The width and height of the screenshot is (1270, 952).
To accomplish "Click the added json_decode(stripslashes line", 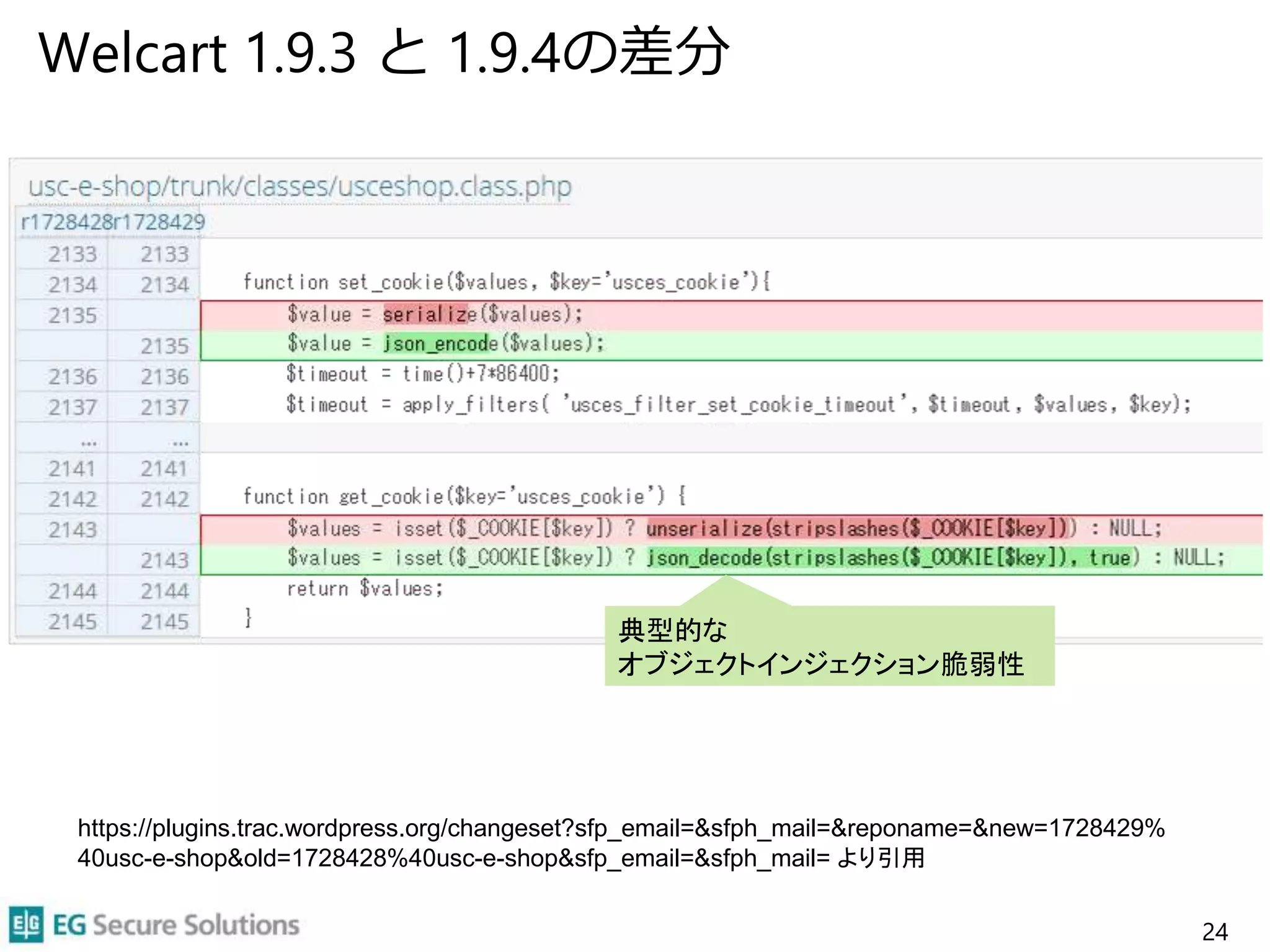I will pyautogui.click(x=732, y=558).
